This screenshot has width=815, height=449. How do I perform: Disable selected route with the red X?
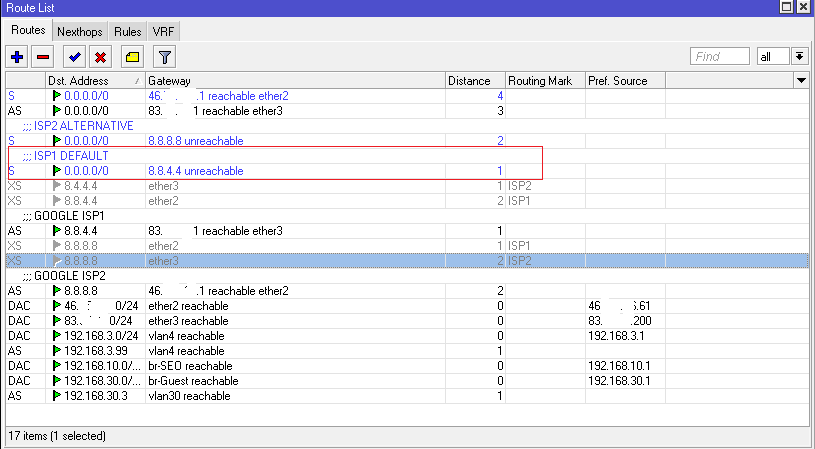(100, 57)
